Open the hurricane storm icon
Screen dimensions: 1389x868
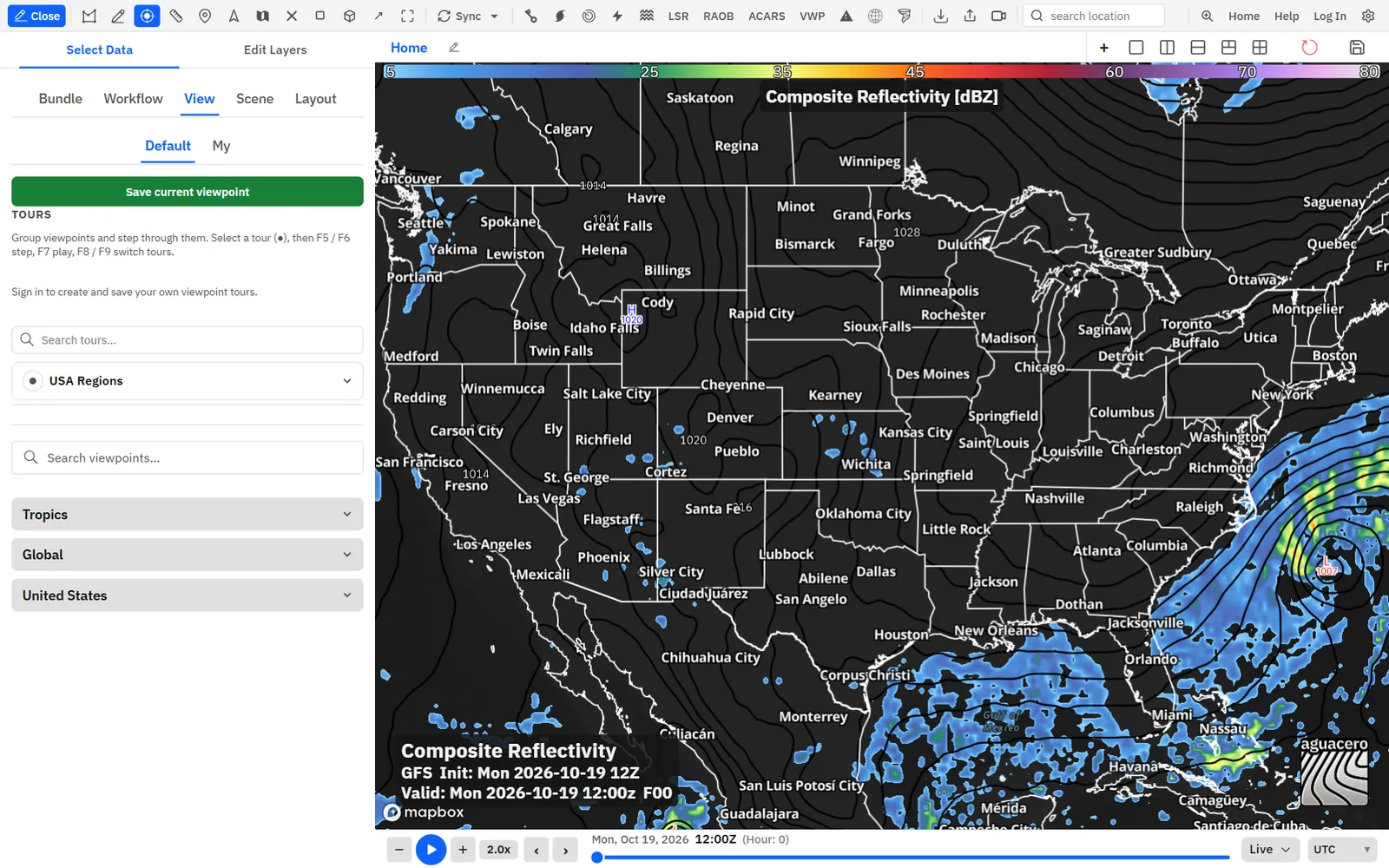(x=560, y=16)
